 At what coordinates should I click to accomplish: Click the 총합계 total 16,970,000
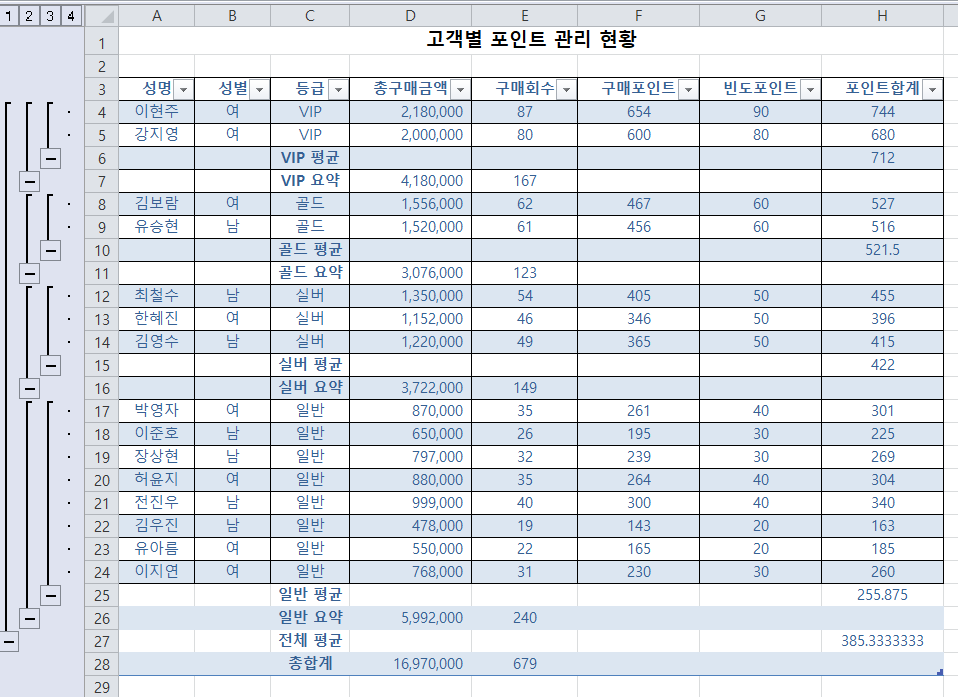point(410,663)
